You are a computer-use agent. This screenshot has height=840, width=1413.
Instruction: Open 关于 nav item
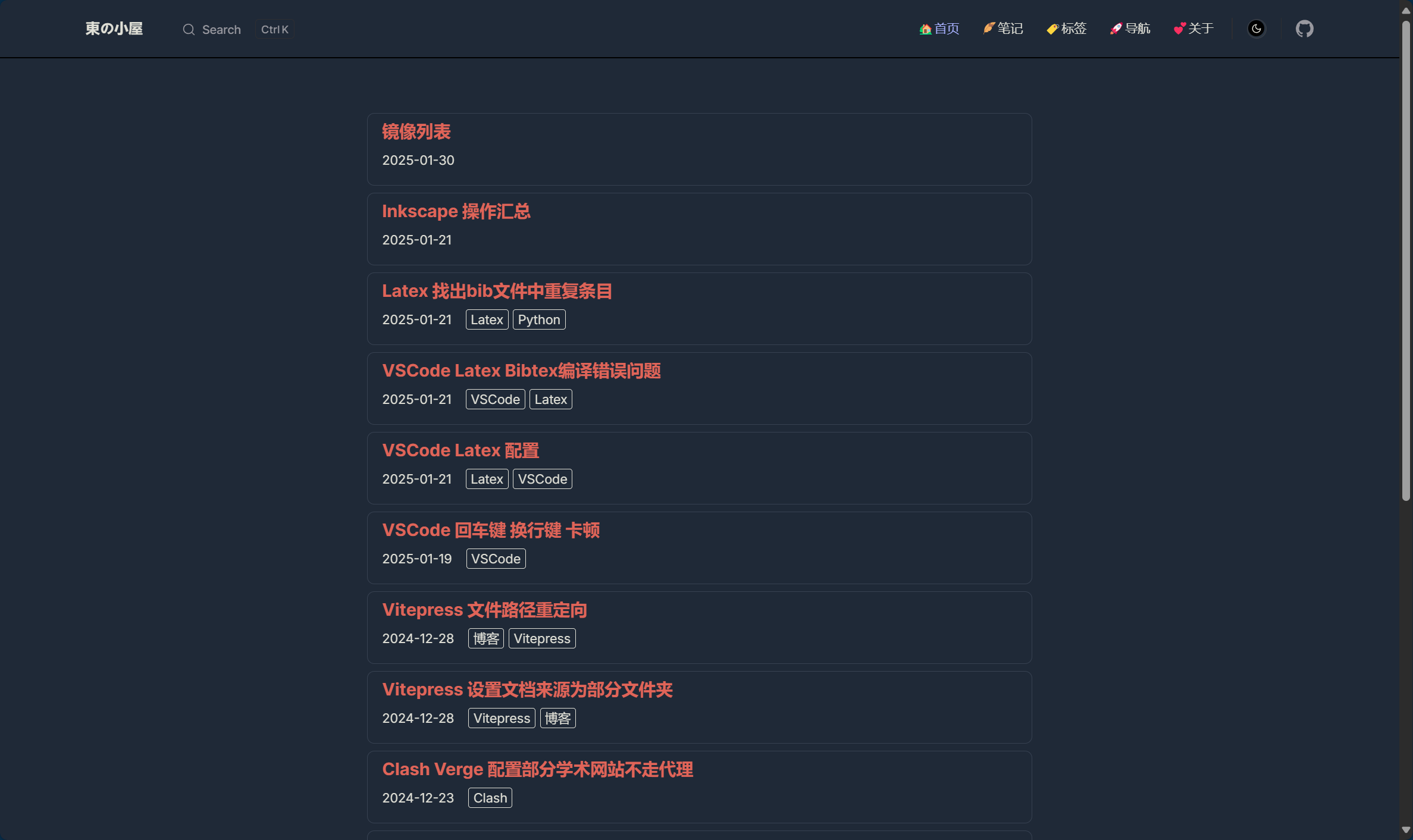click(1193, 29)
